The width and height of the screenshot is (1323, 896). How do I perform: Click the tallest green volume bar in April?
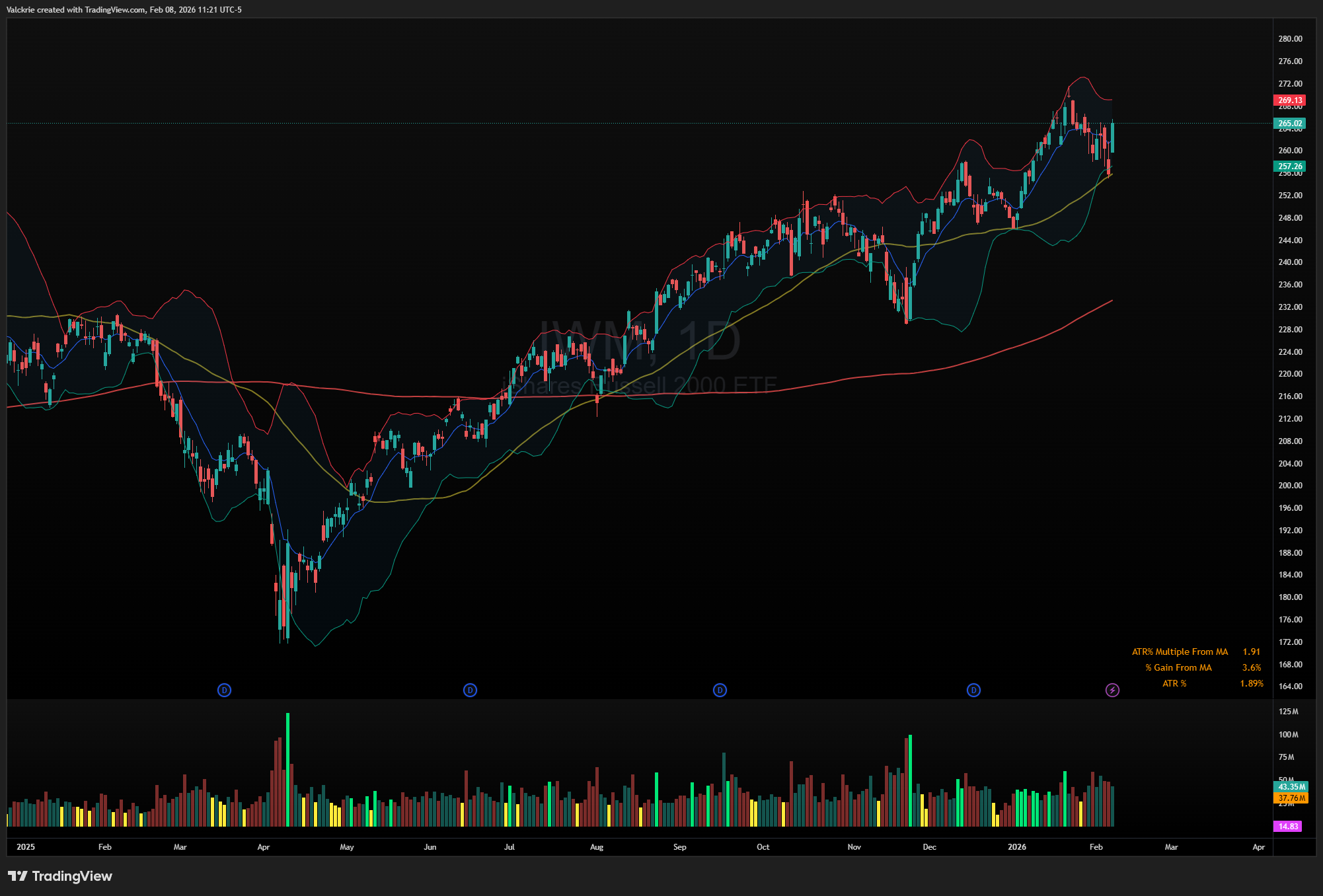pyautogui.click(x=287, y=770)
